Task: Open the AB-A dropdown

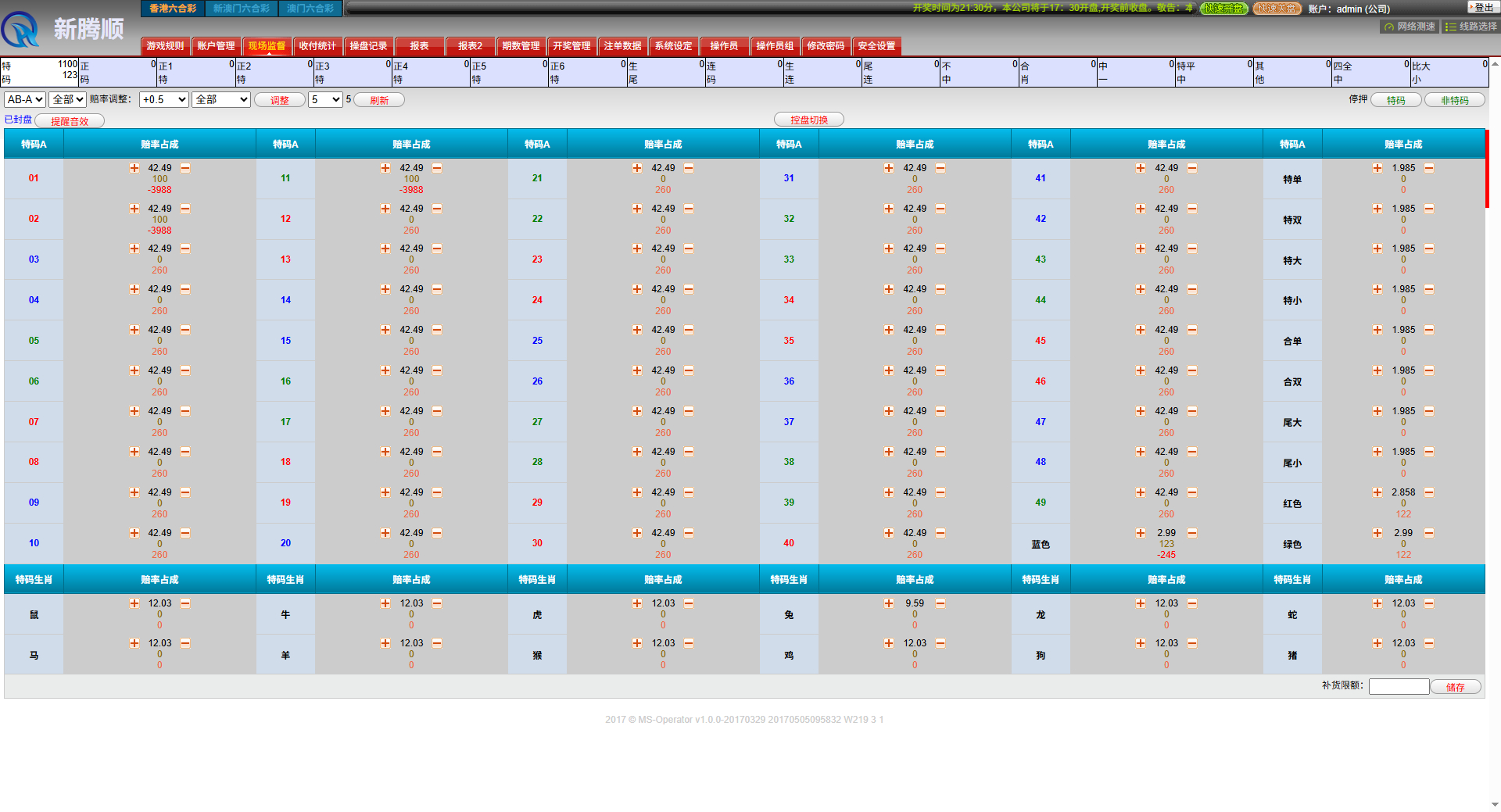Action: click(x=25, y=99)
